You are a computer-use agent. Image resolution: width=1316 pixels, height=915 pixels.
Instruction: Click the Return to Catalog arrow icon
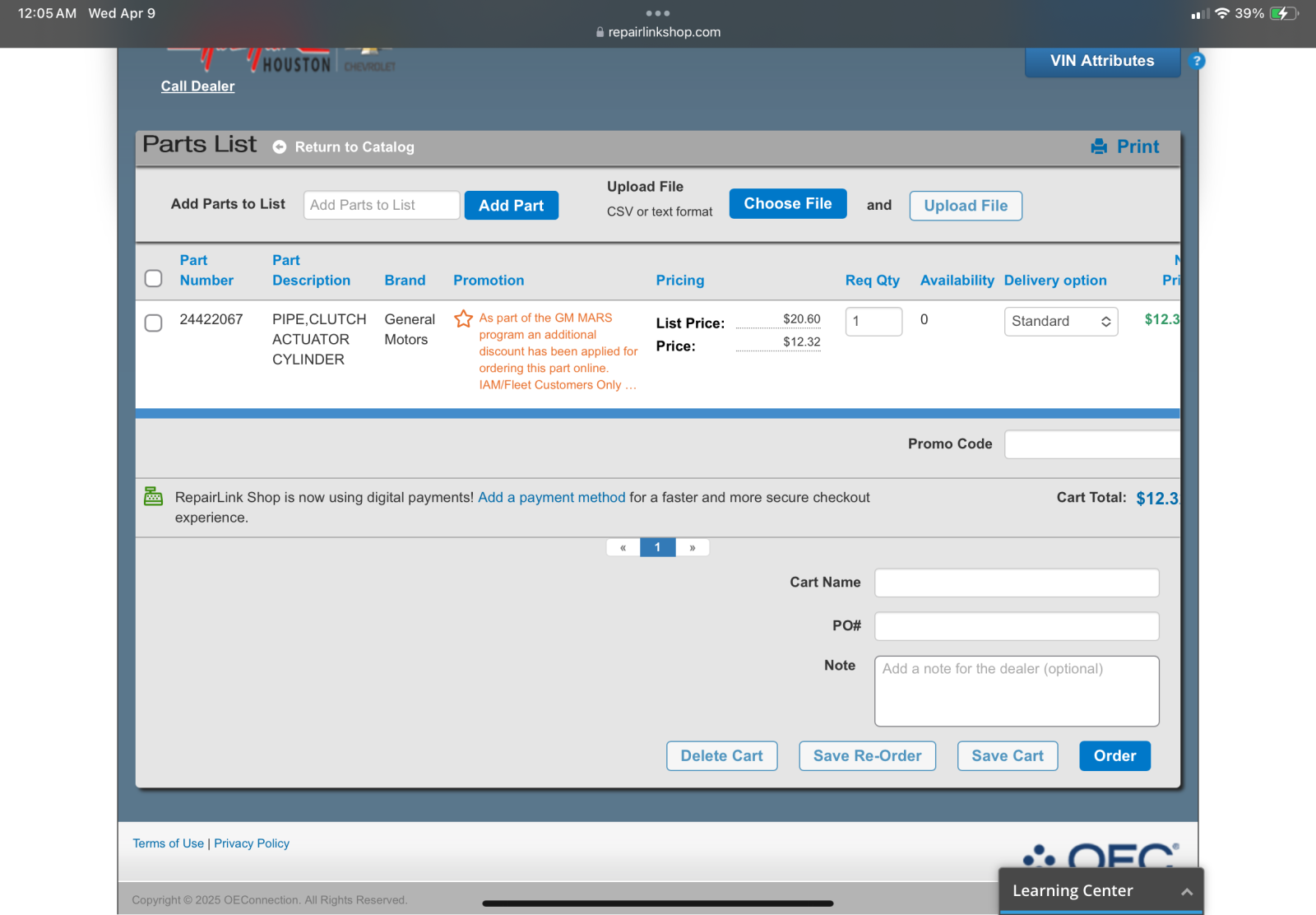coord(280,146)
